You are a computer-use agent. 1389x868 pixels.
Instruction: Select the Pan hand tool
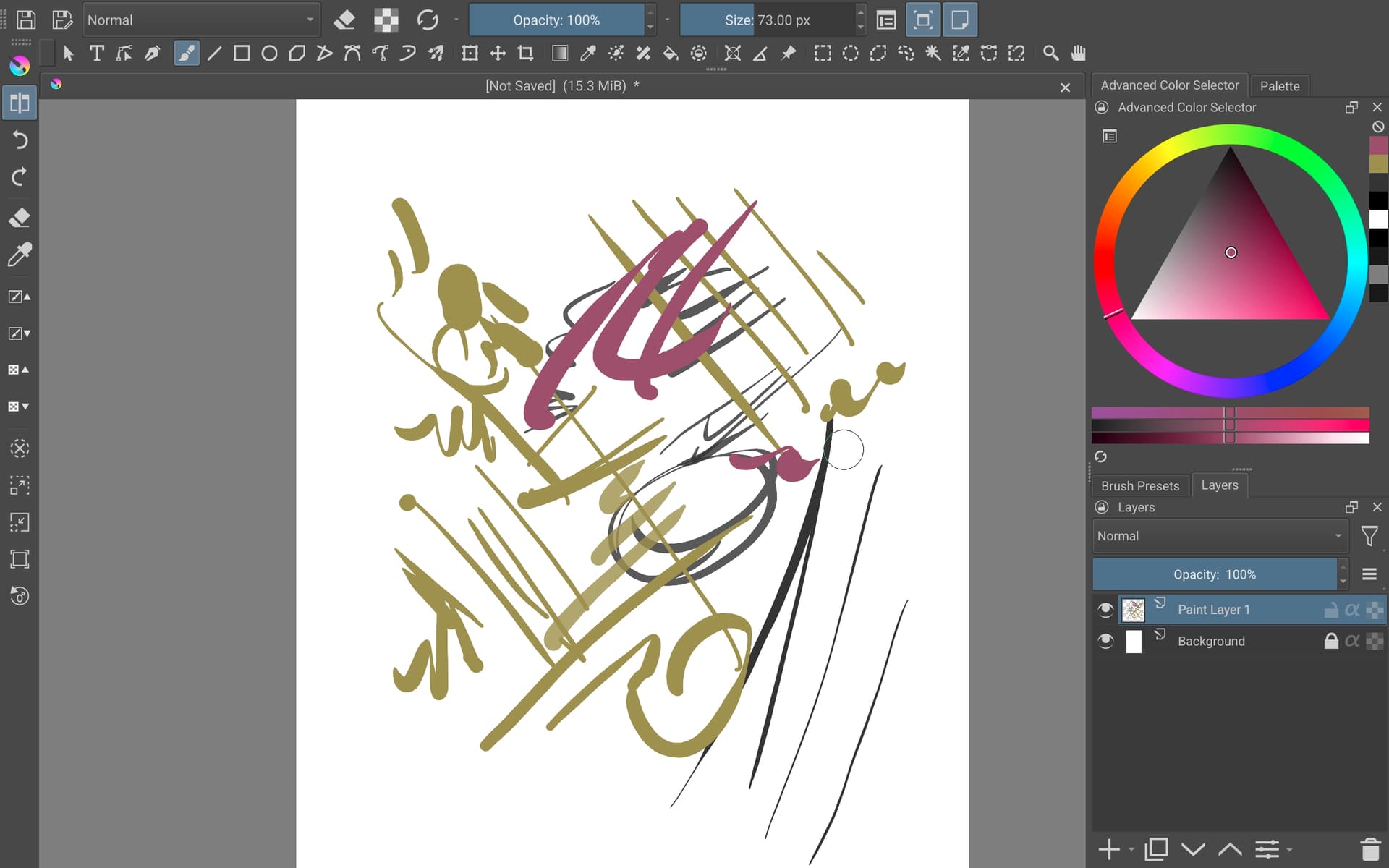pyautogui.click(x=1078, y=54)
